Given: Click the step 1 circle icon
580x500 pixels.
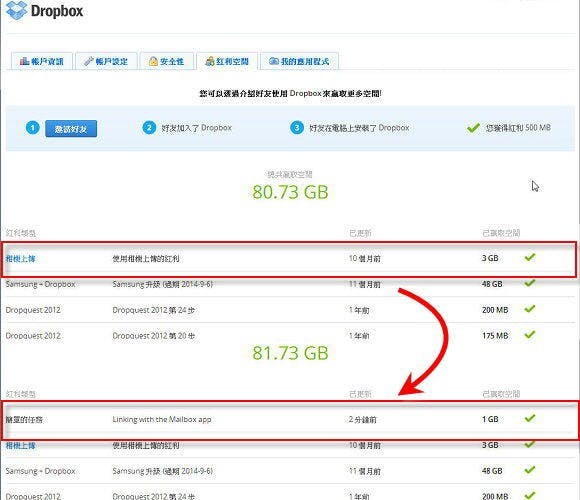Looking at the screenshot, I should pyautogui.click(x=33, y=128).
